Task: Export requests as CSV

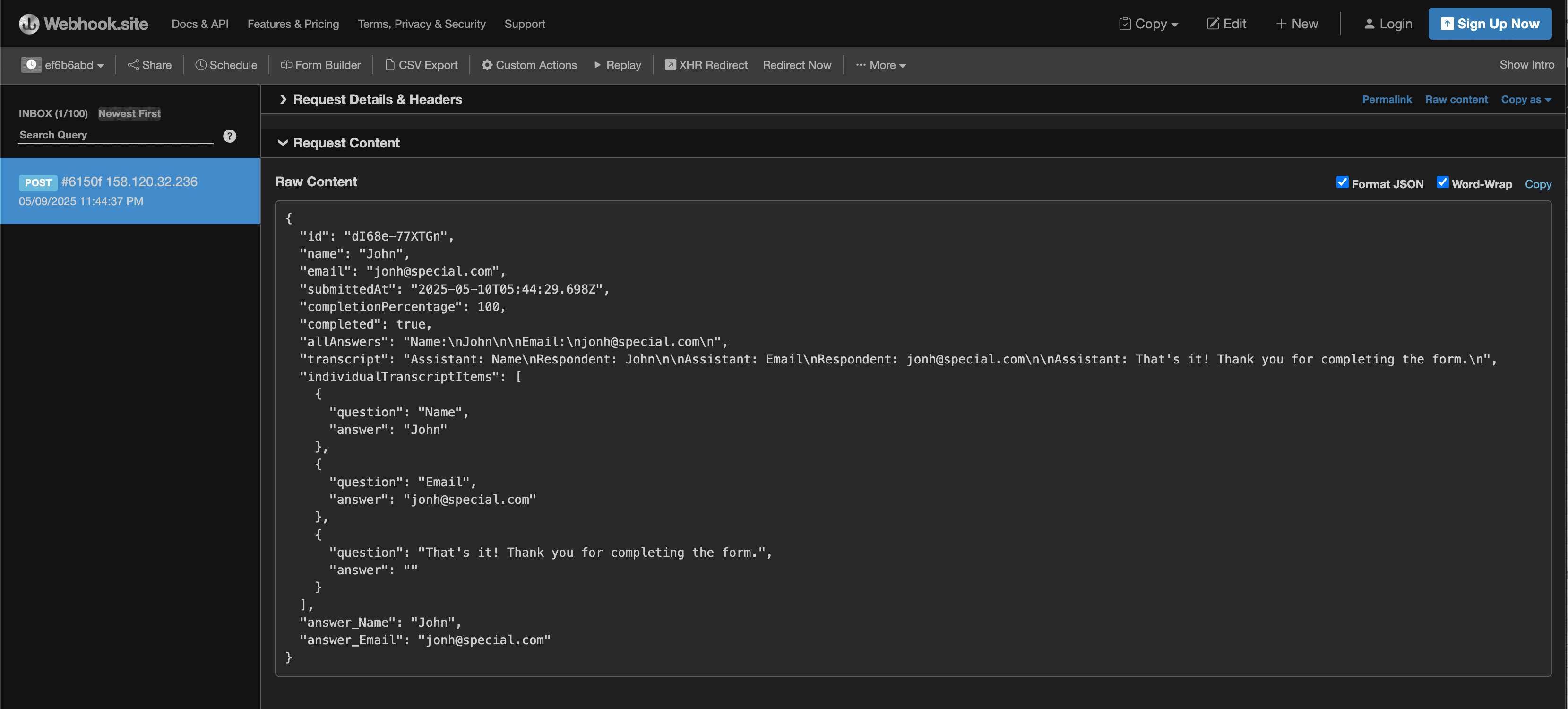Action: tap(421, 64)
